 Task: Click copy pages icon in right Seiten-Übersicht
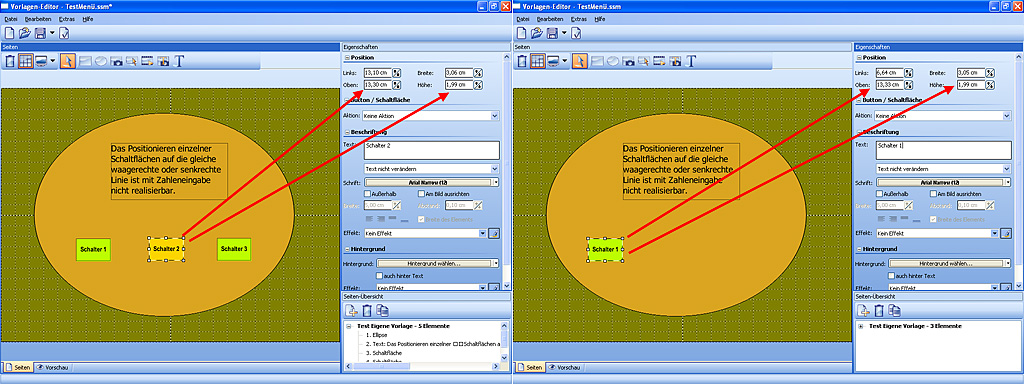point(895,310)
